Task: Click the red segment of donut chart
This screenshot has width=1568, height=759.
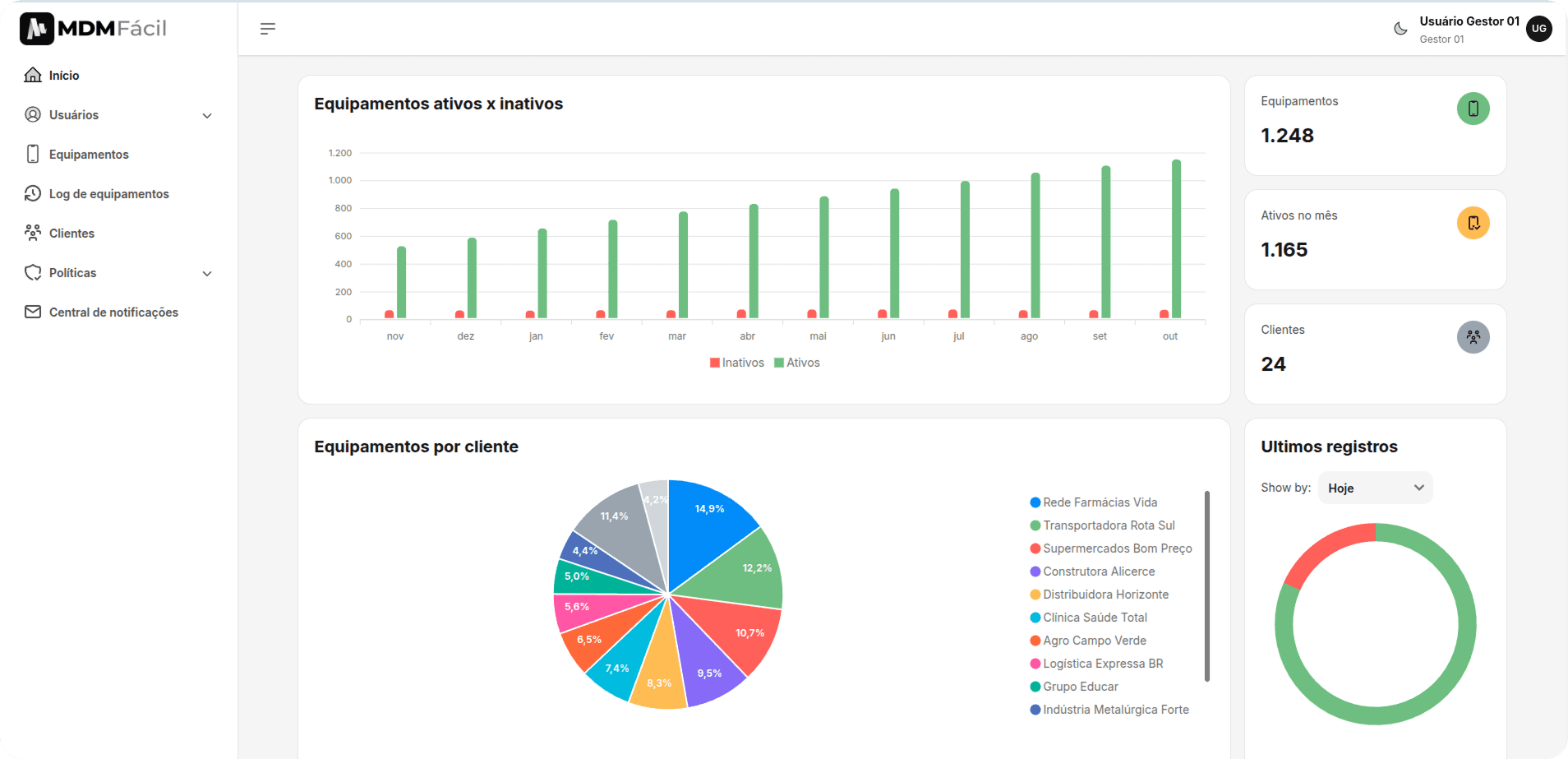Action: (1323, 550)
